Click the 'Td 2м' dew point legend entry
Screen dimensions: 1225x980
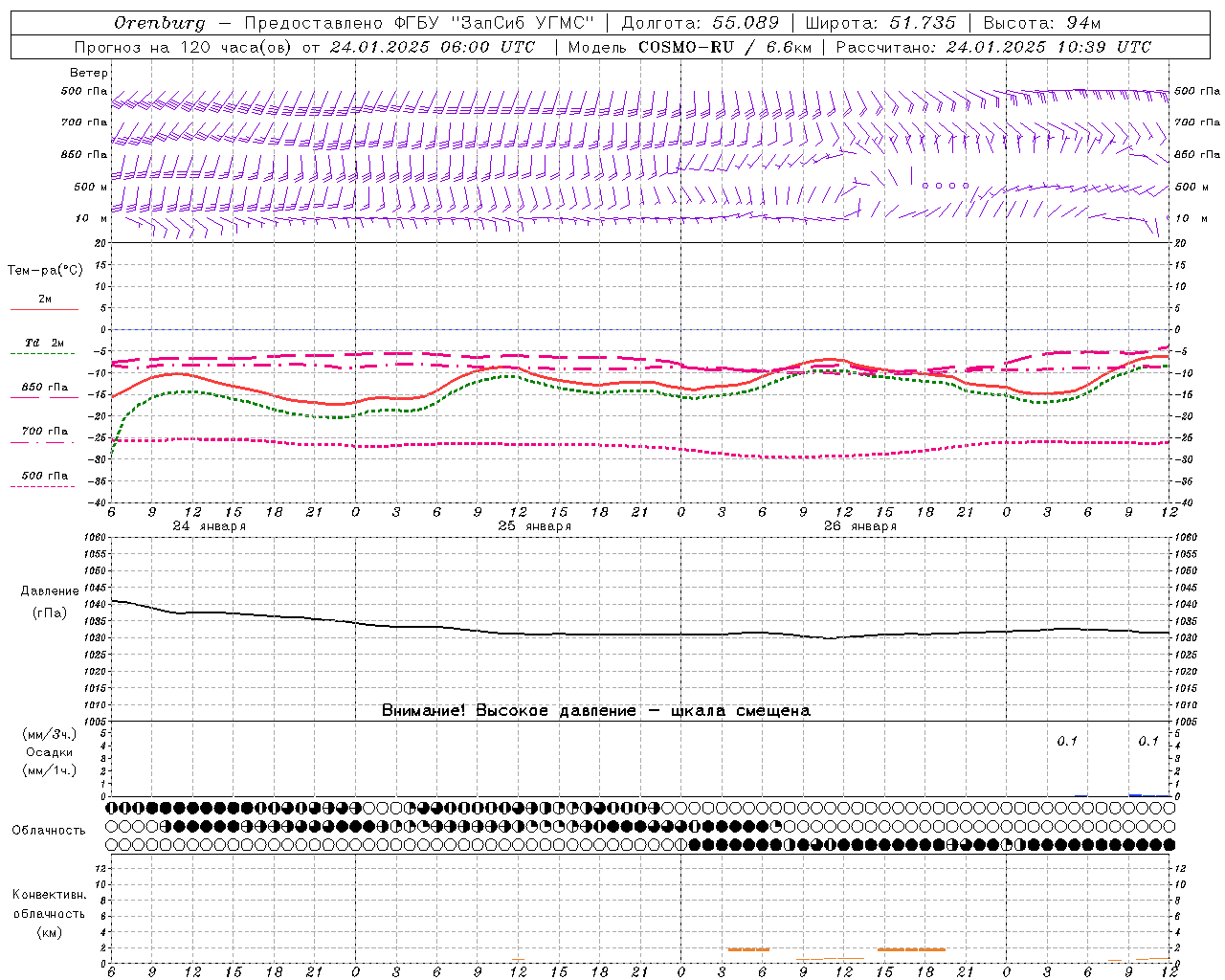coord(45,343)
